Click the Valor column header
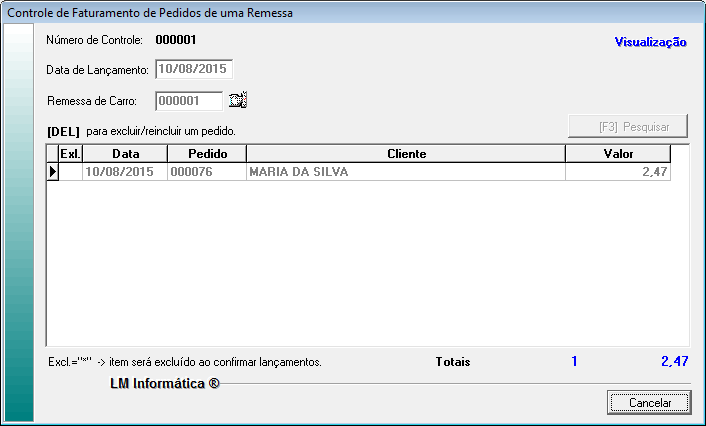The width and height of the screenshot is (706, 426). pos(618,154)
